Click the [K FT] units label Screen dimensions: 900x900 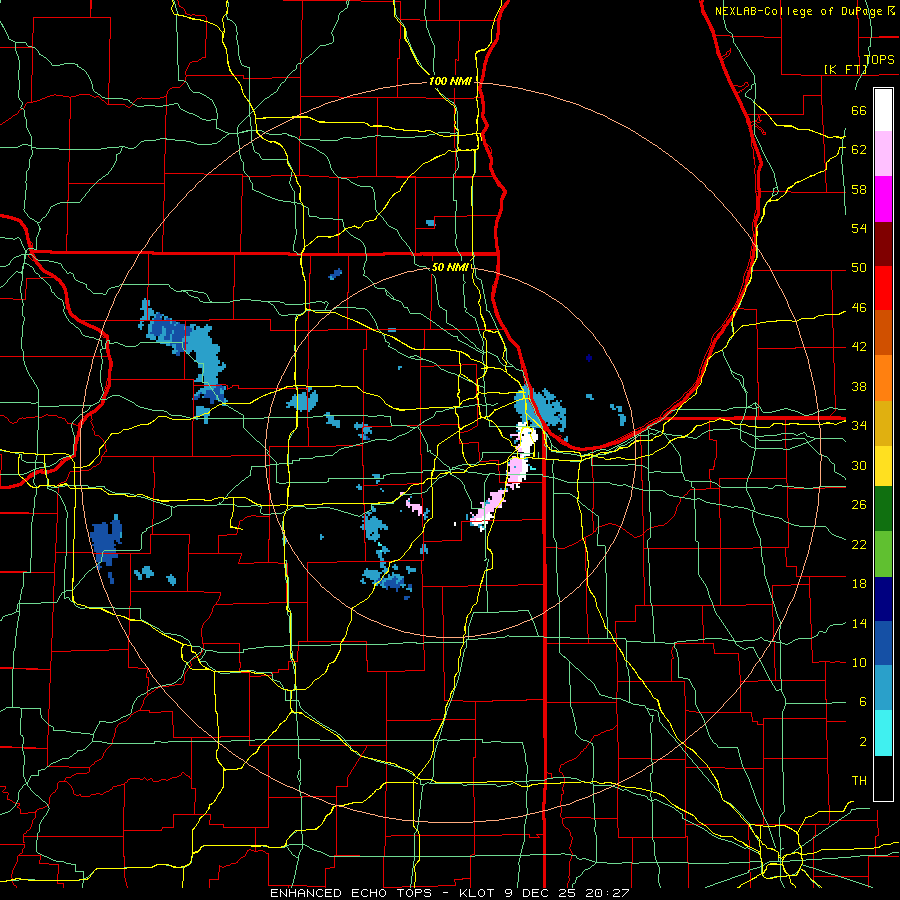click(845, 69)
